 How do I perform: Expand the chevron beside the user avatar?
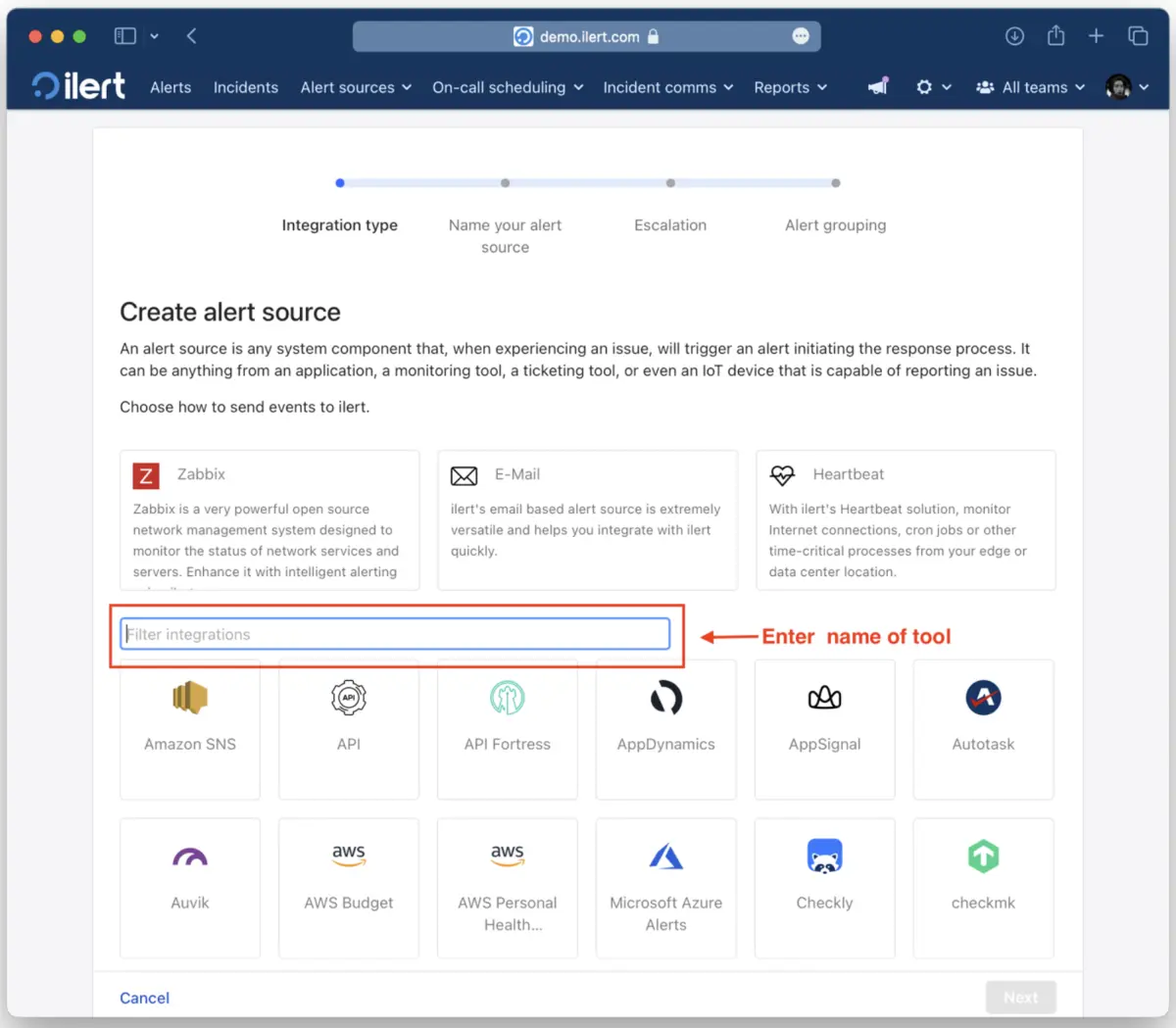1144,87
